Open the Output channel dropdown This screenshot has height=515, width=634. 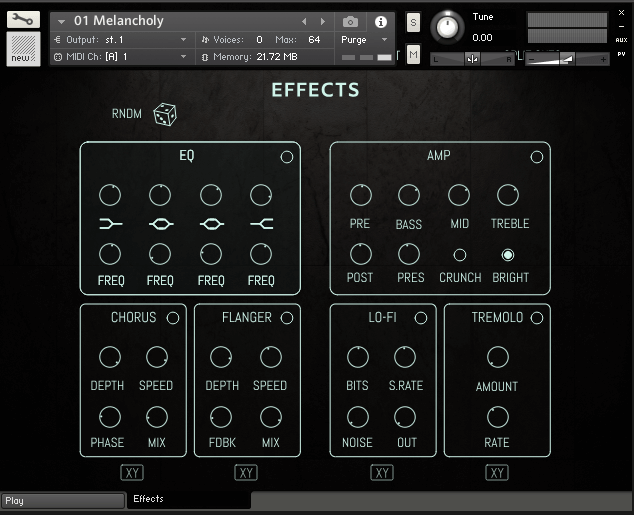pyautogui.click(x=183, y=40)
